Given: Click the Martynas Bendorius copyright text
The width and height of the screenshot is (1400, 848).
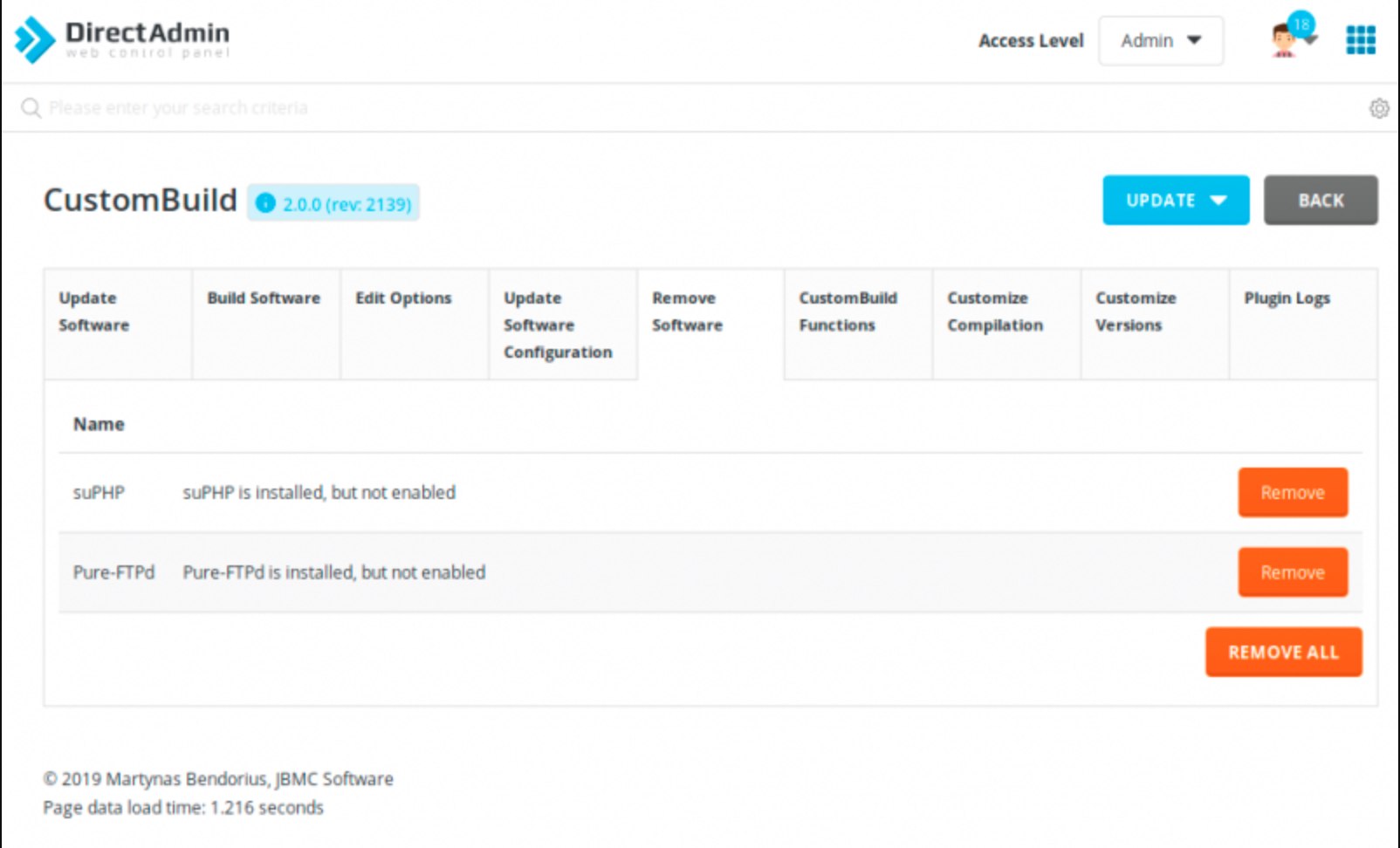Looking at the screenshot, I should [x=218, y=779].
